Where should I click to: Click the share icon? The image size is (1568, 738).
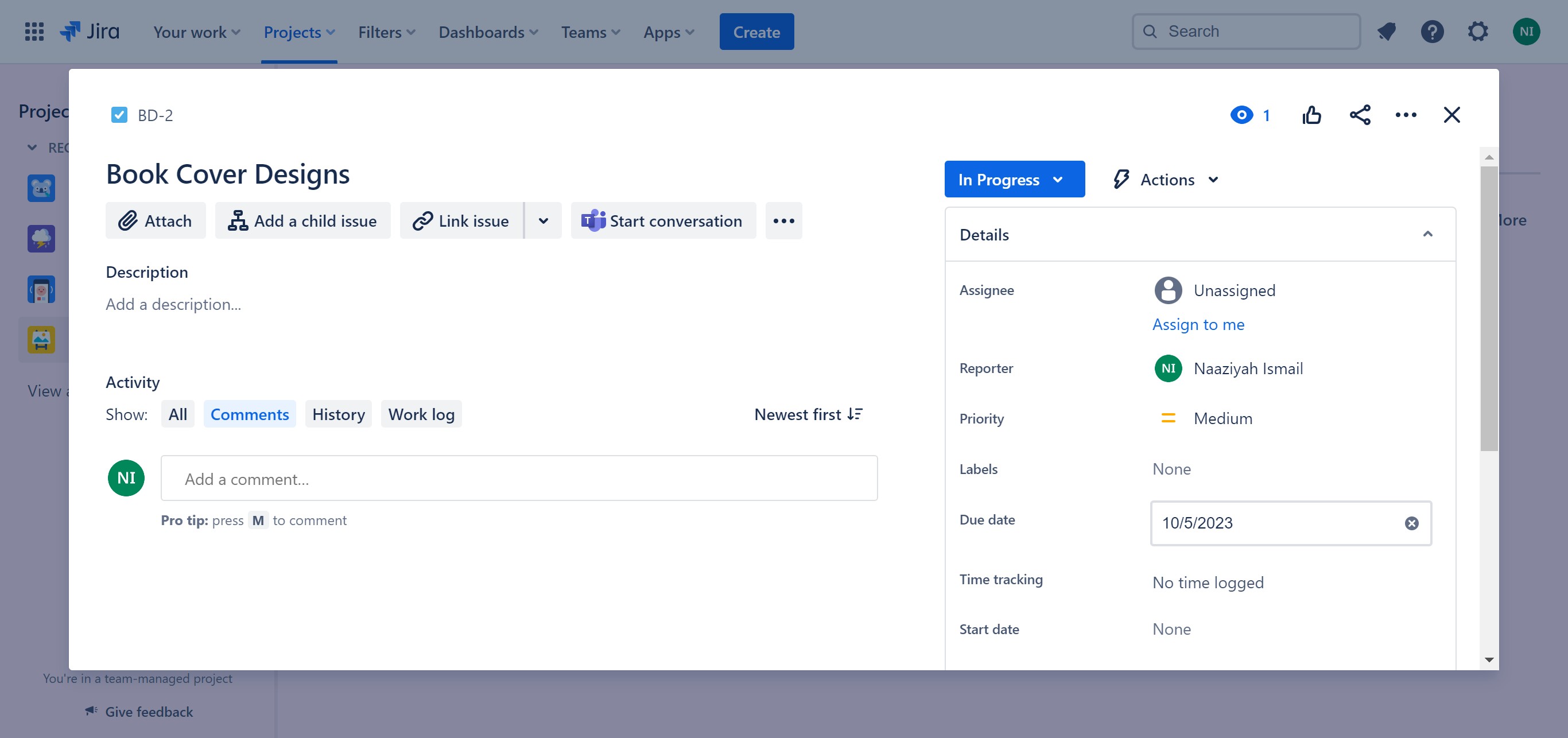[x=1360, y=115]
